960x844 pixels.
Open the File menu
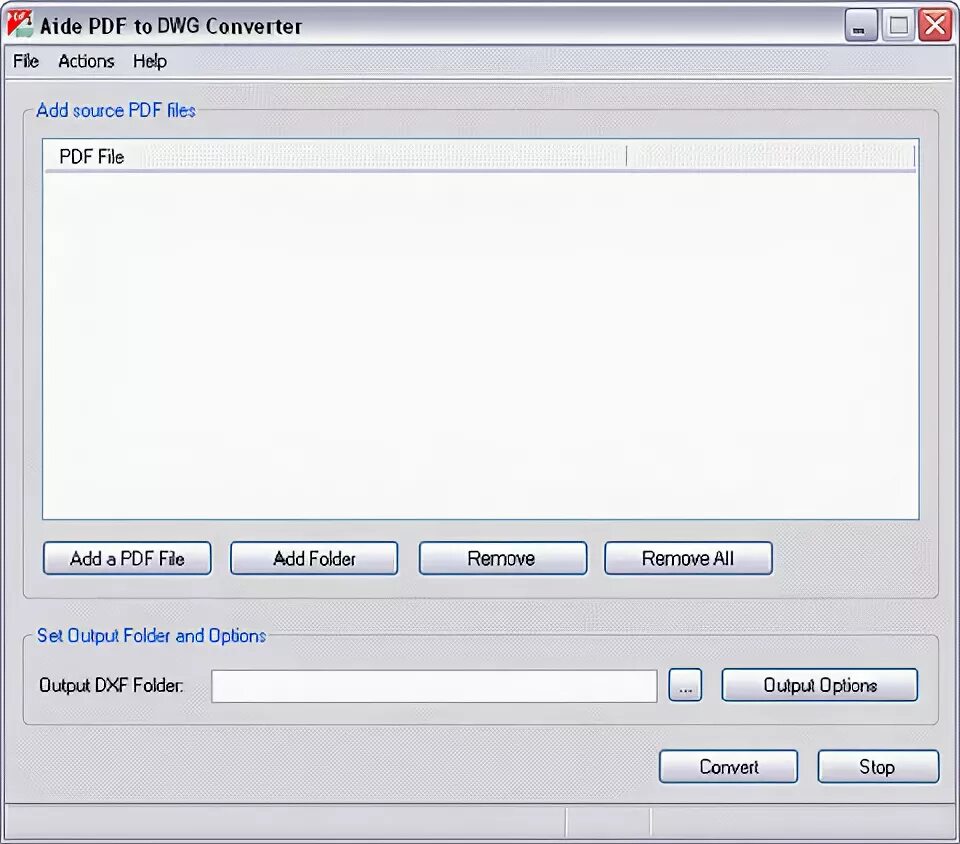(26, 61)
